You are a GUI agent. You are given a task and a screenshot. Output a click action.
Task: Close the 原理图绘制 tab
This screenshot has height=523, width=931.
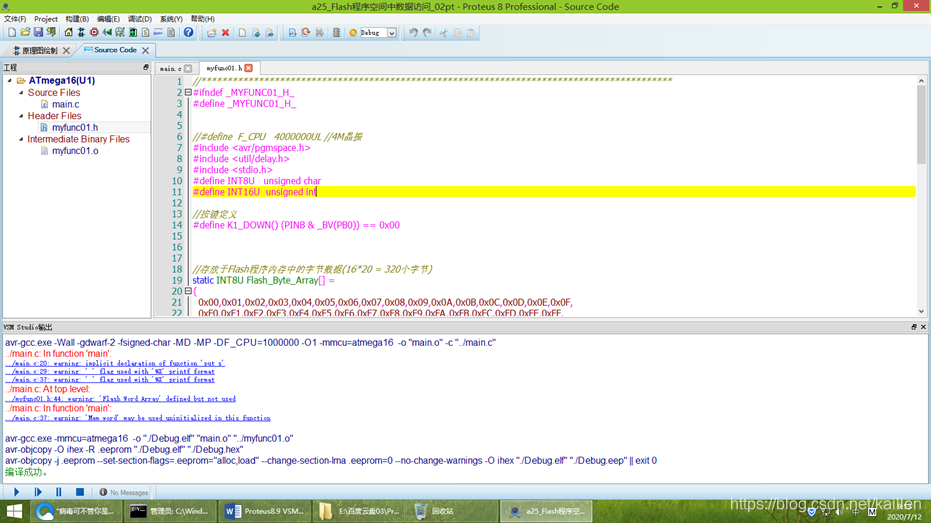66,50
